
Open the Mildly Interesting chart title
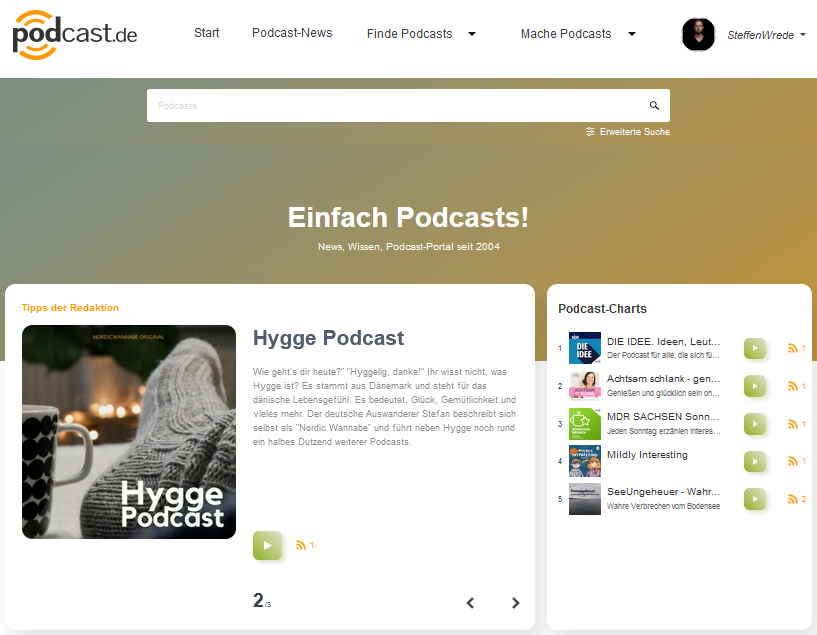click(647, 455)
